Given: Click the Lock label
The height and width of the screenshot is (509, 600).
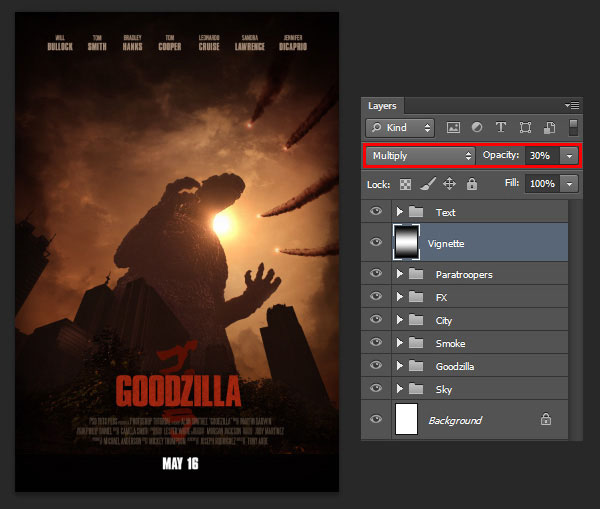Looking at the screenshot, I should [378, 184].
